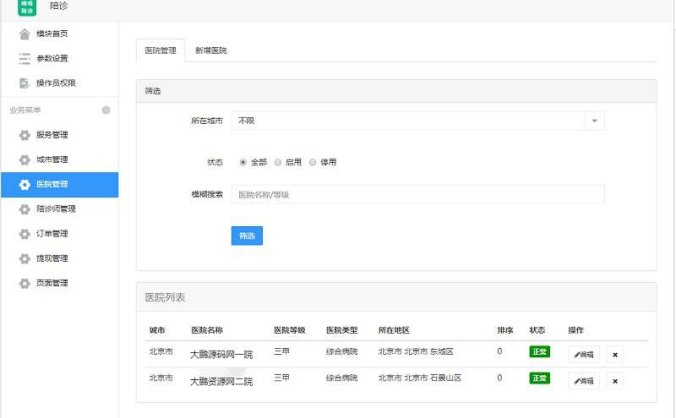The image size is (676, 418).
Task: Click the 医院管理 gear icon
Action: (25, 184)
